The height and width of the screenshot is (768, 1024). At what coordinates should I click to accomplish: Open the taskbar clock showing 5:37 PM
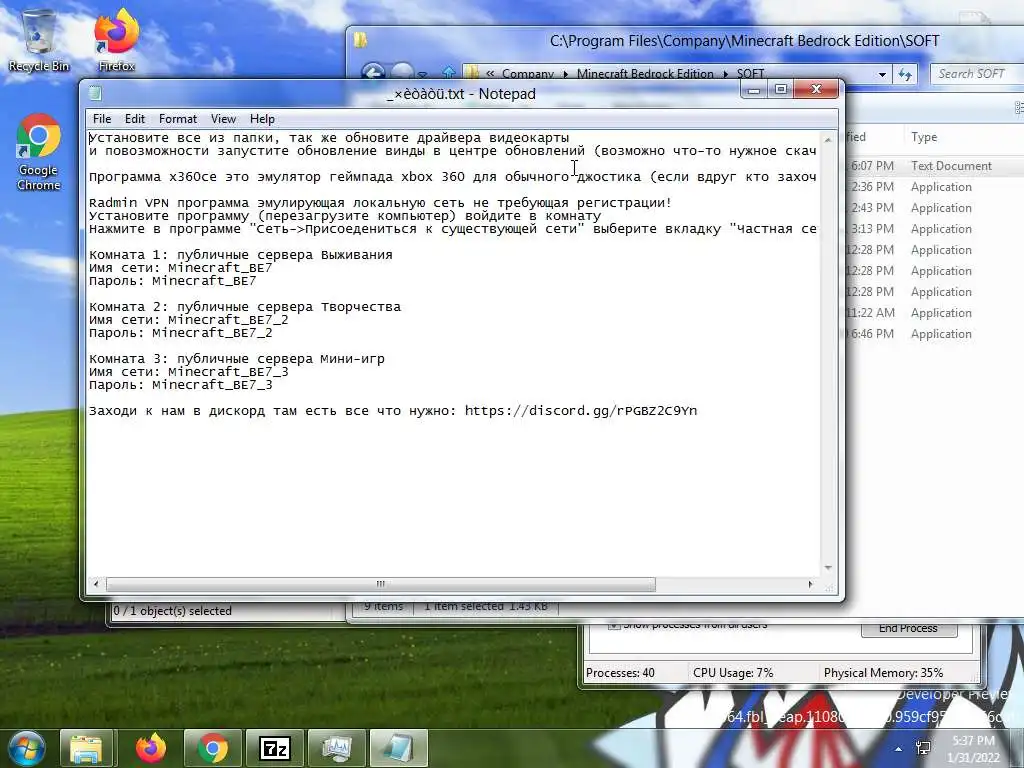973,749
